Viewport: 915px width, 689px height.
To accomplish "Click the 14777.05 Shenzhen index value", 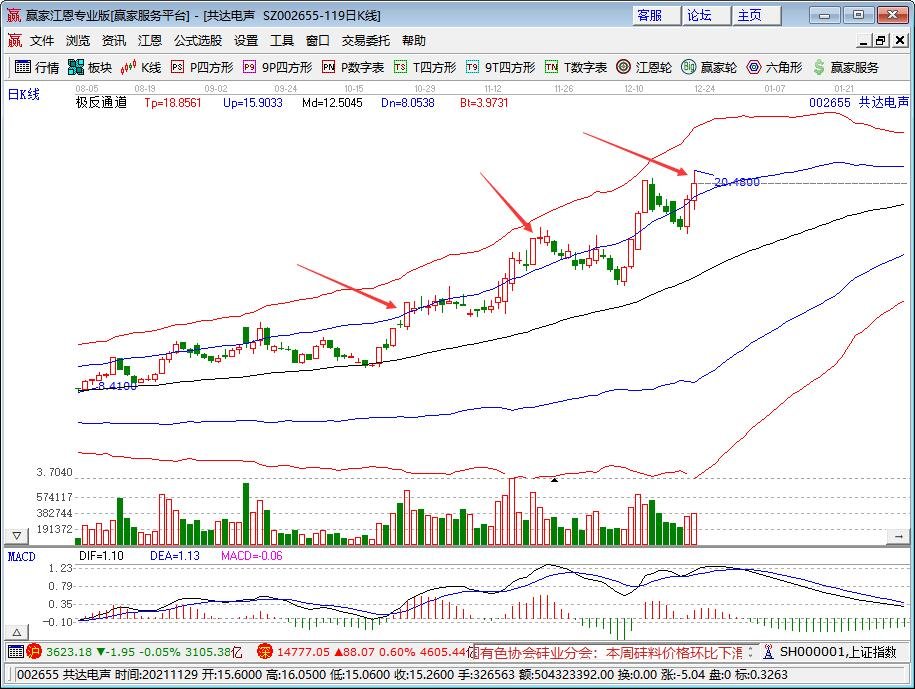I will (303, 652).
